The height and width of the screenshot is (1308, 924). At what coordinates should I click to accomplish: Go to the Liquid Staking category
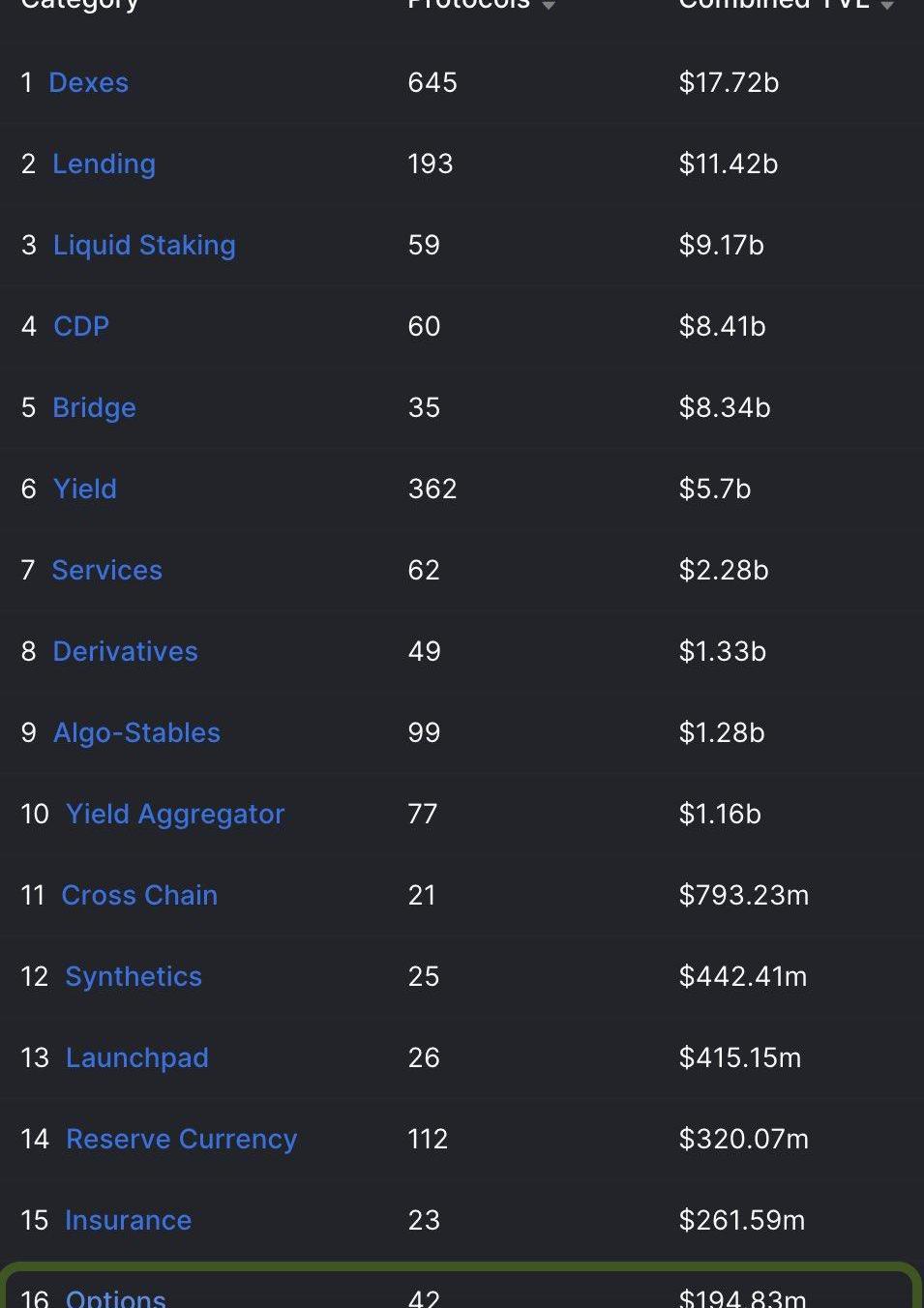click(144, 246)
